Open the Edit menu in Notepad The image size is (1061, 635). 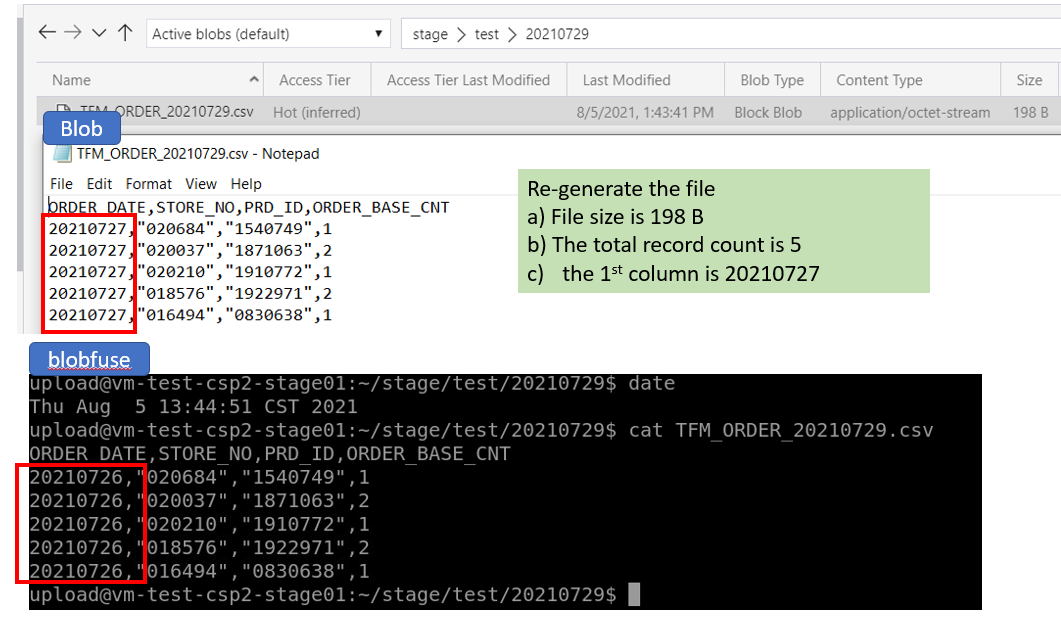click(99, 183)
